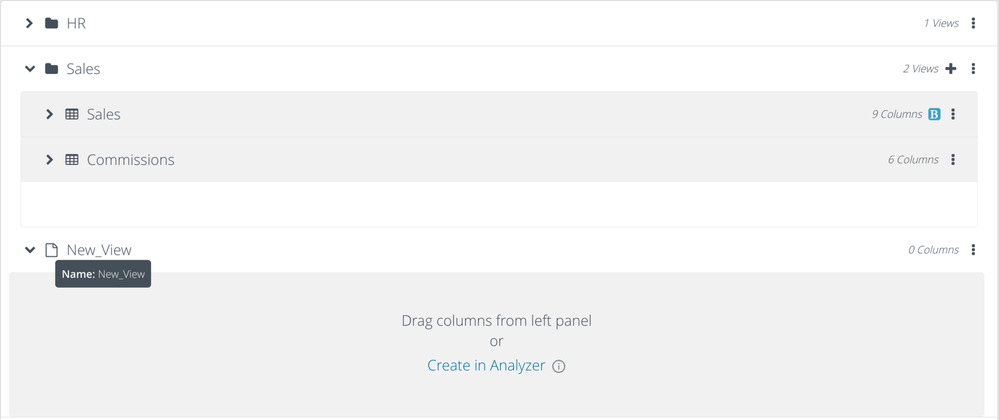Viewport: 999px width, 420px height.
Task: Click the HR folder icon
Action: click(x=52, y=23)
